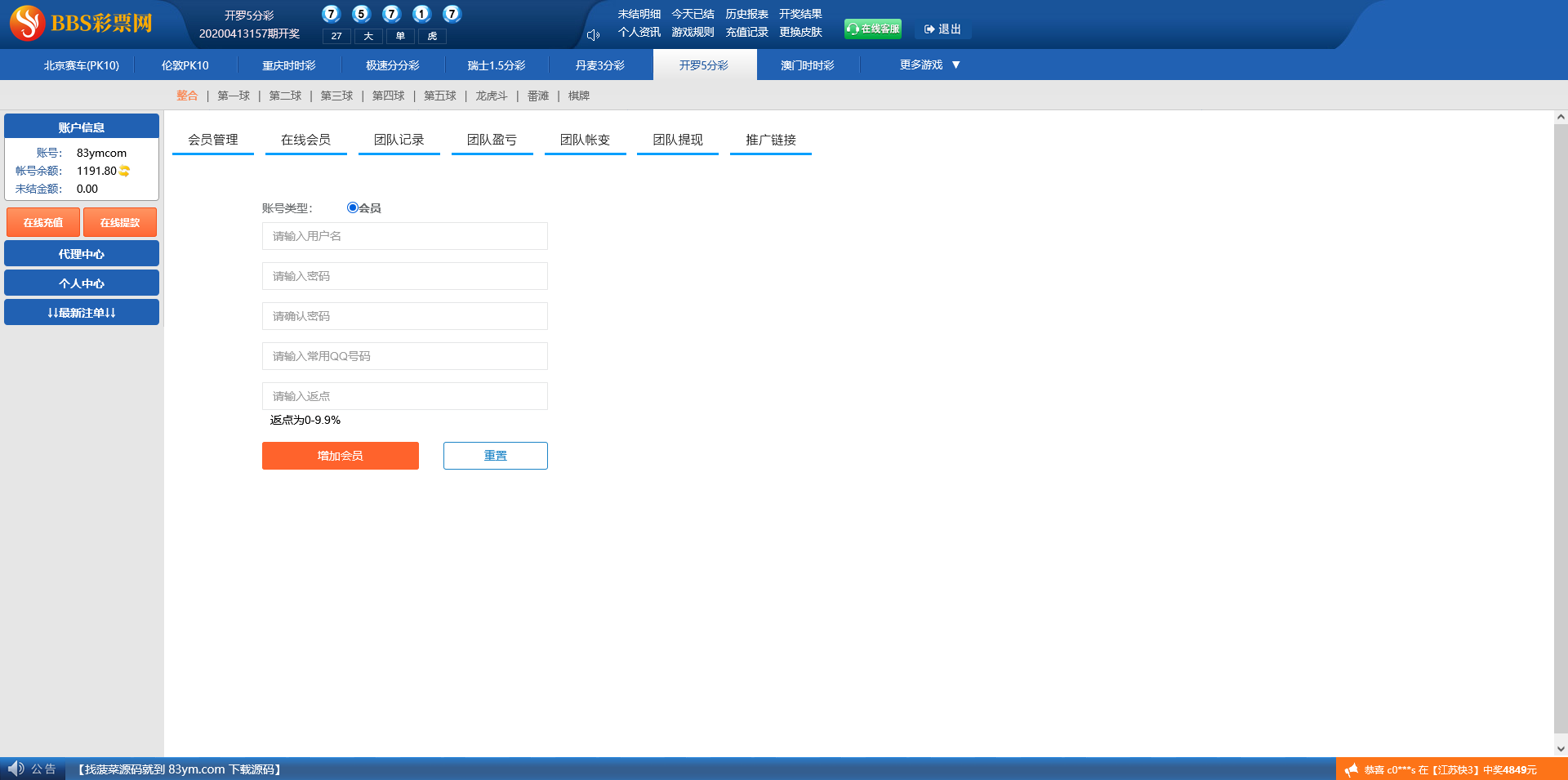Focus the 请输入返点 rebate field

click(405, 396)
